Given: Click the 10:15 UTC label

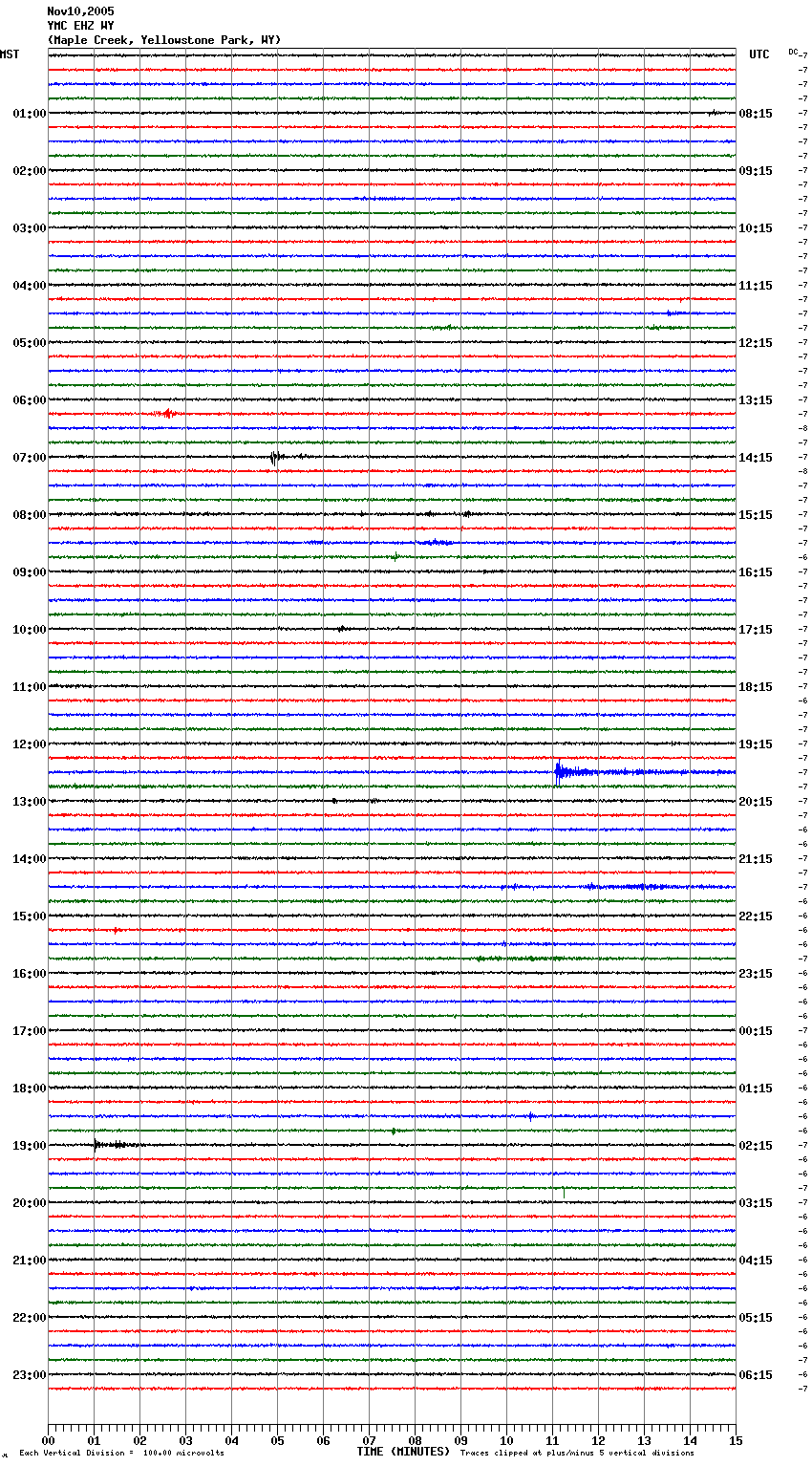Looking at the screenshot, I should point(756,228).
